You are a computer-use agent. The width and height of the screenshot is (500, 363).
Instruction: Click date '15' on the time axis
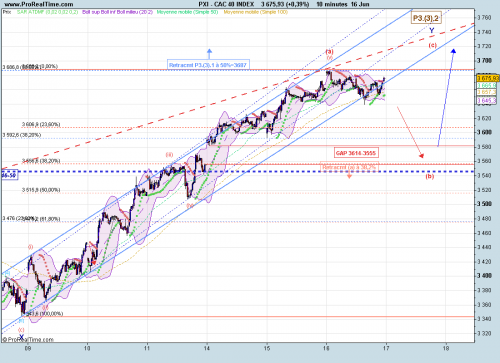pos(267,348)
